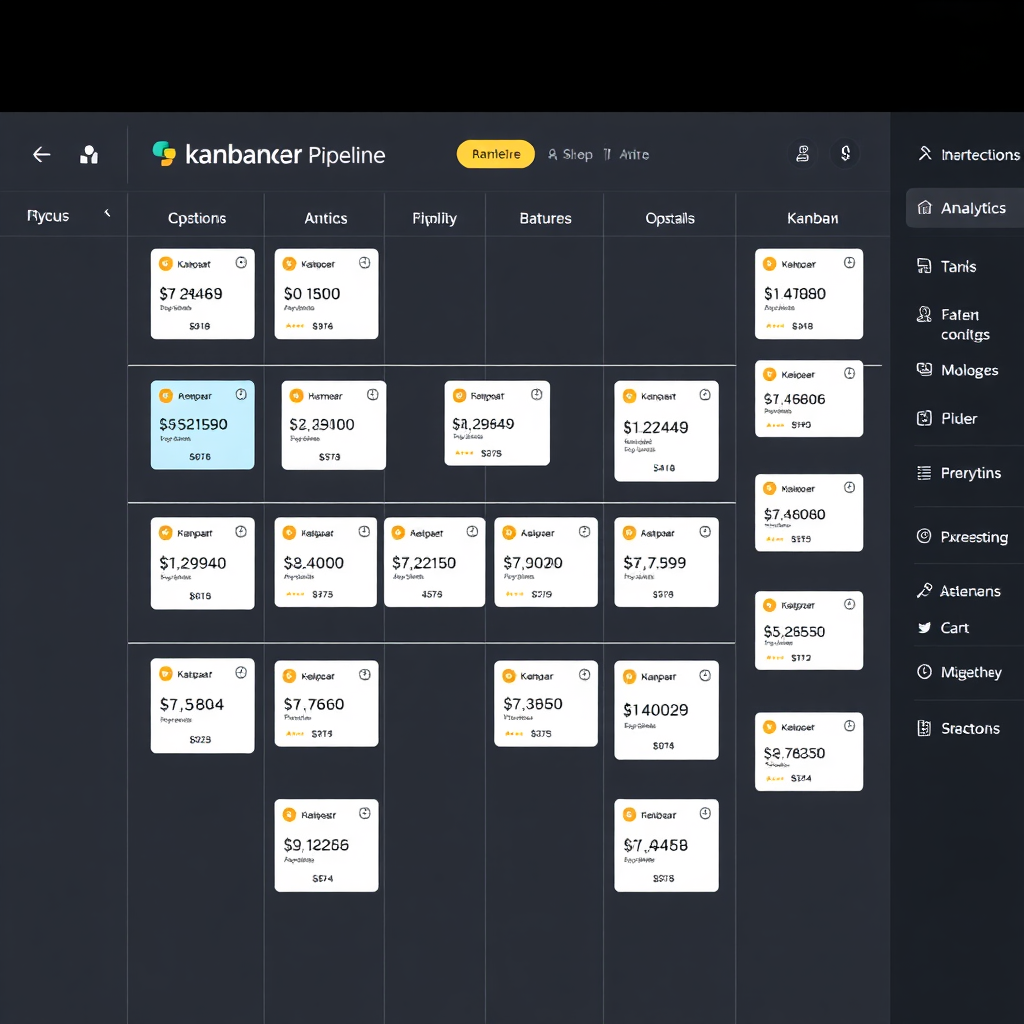Click the Mologes sidebar icon
The width and height of the screenshot is (1024, 1024).
tap(924, 370)
